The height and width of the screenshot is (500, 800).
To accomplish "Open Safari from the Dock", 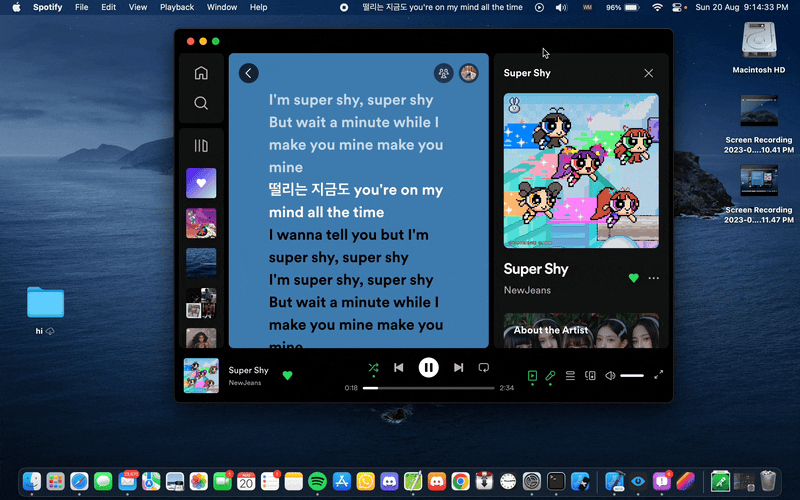I will click(79, 481).
